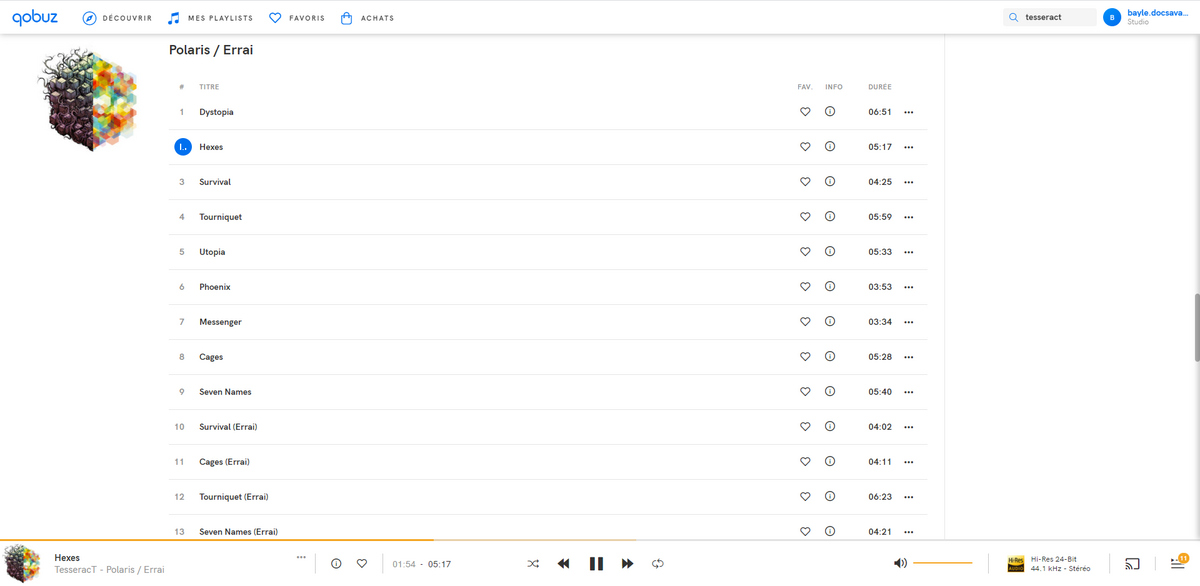Screen dimensions: 1200x586
Task: Skip to the next track
Action: pos(628,564)
